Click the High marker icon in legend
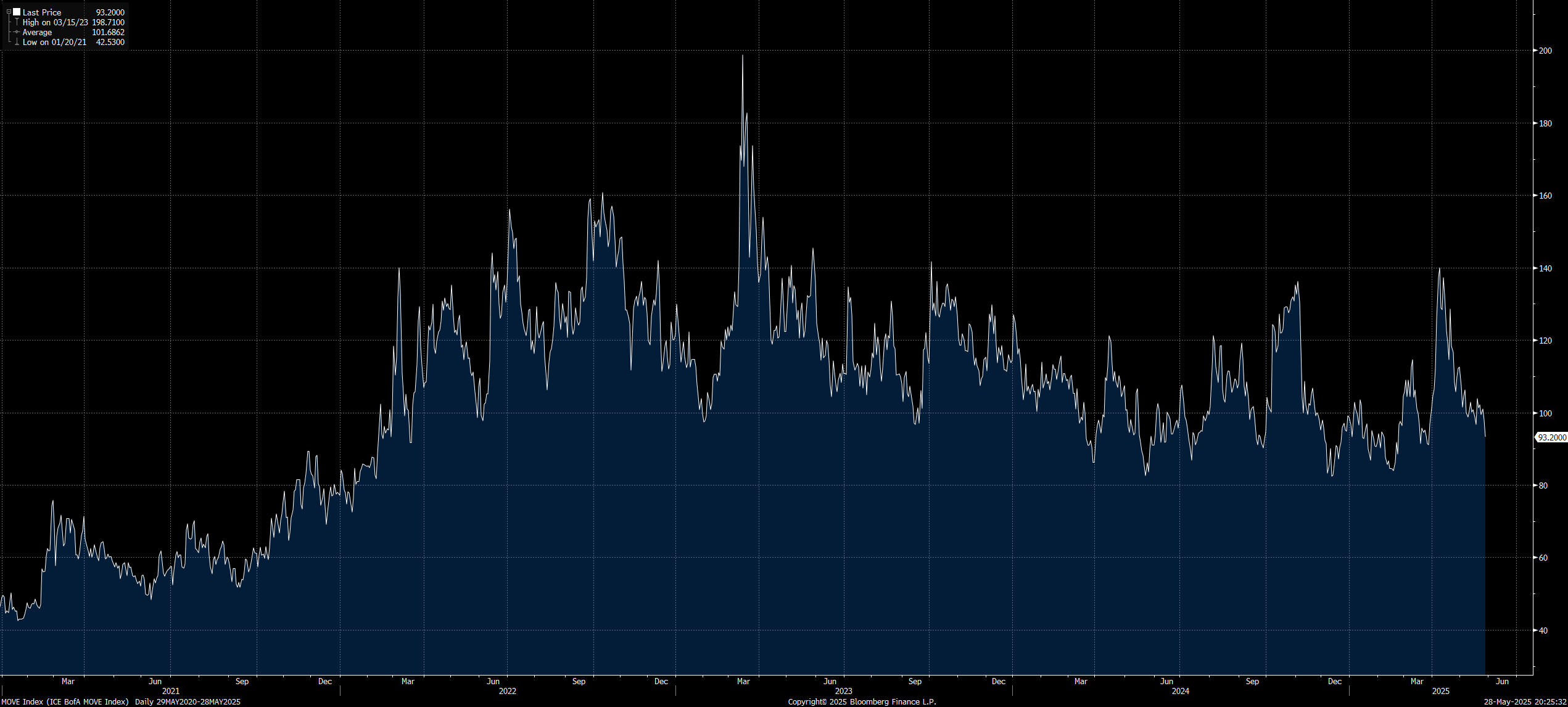This screenshot has height=707, width=1568. tap(17, 22)
